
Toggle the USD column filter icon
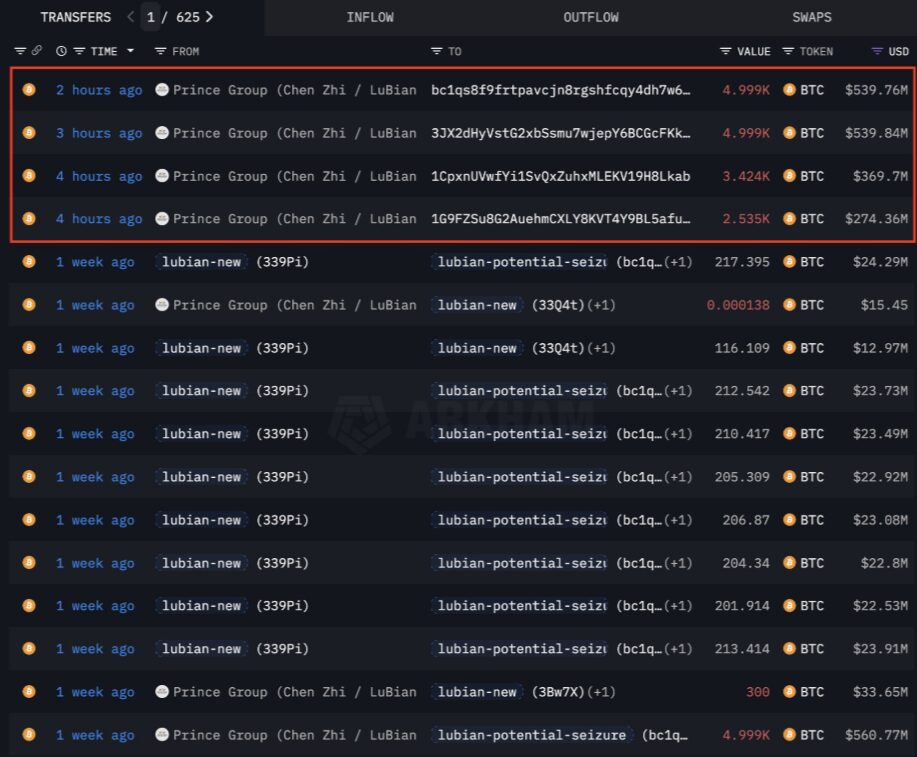(x=877, y=51)
